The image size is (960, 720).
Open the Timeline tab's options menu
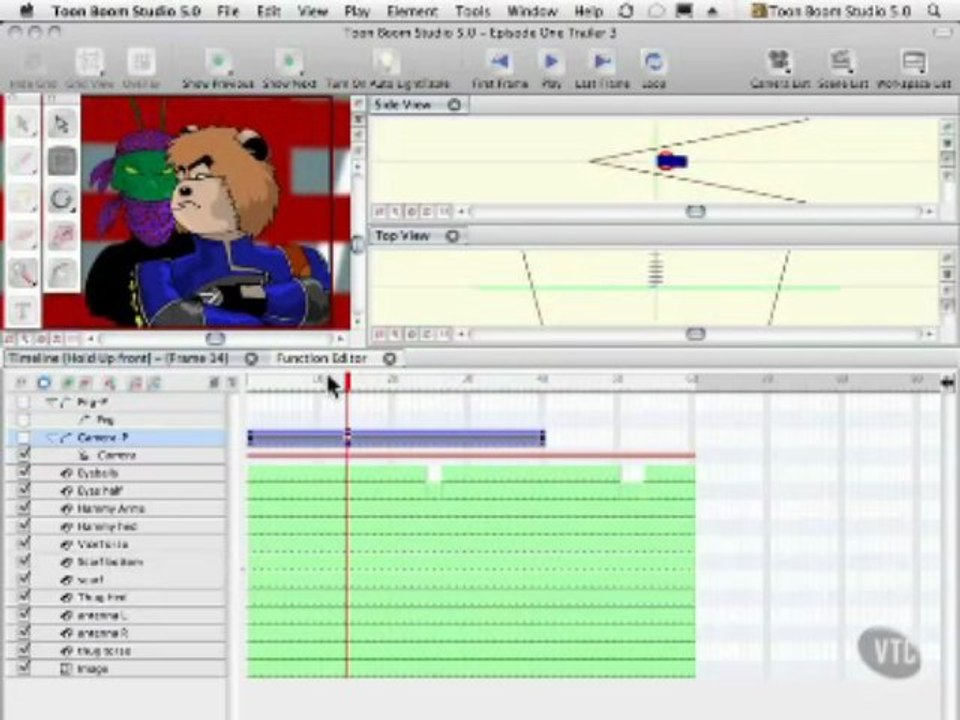tap(251, 359)
